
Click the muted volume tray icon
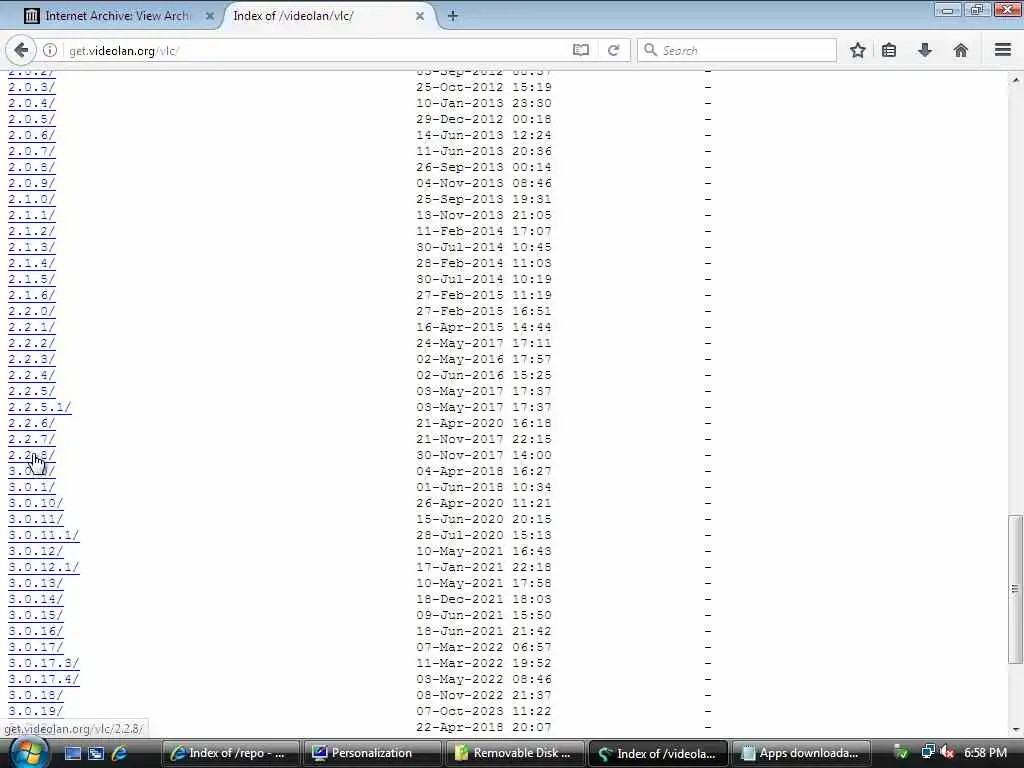[x=948, y=753]
